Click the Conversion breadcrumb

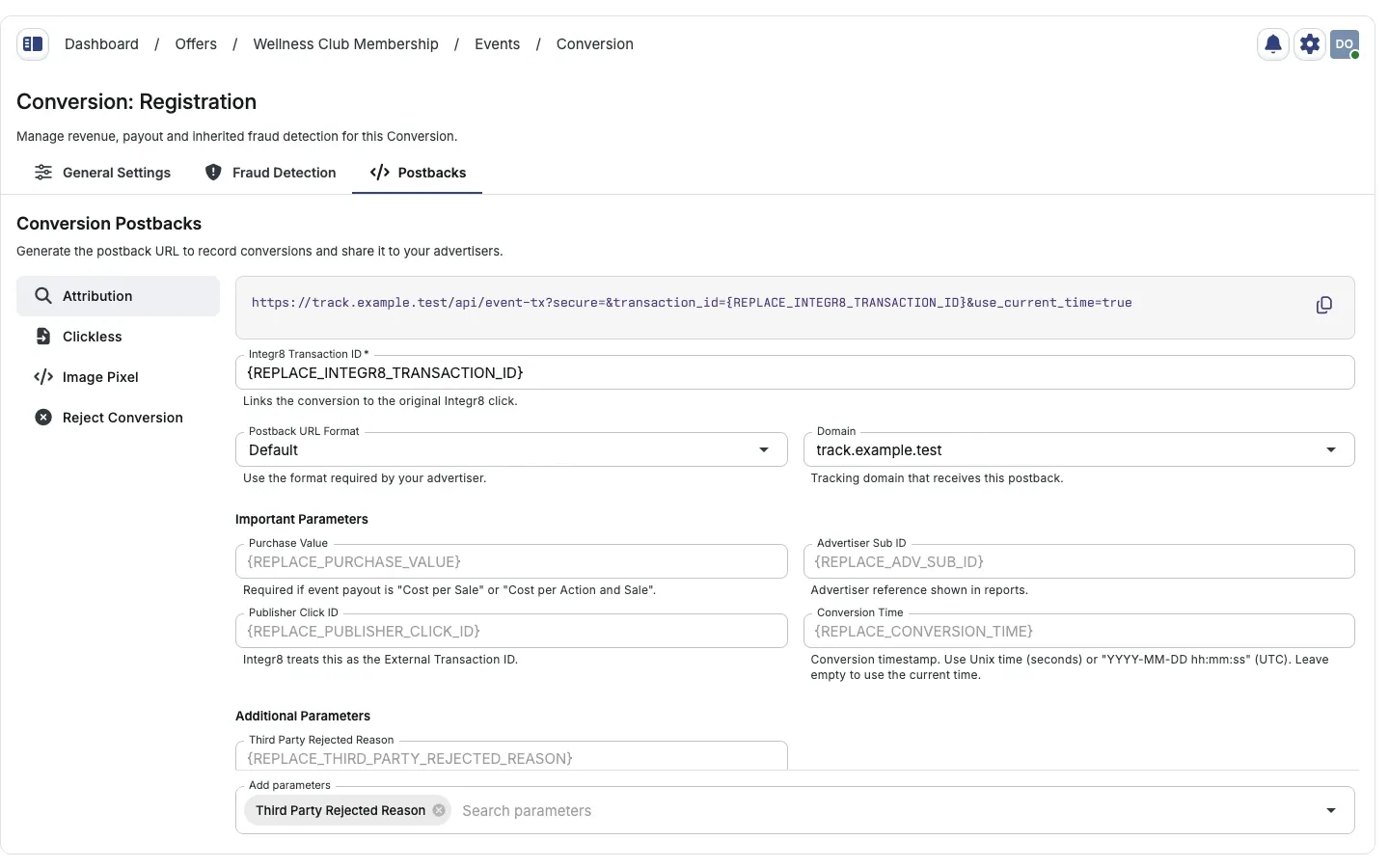(594, 44)
